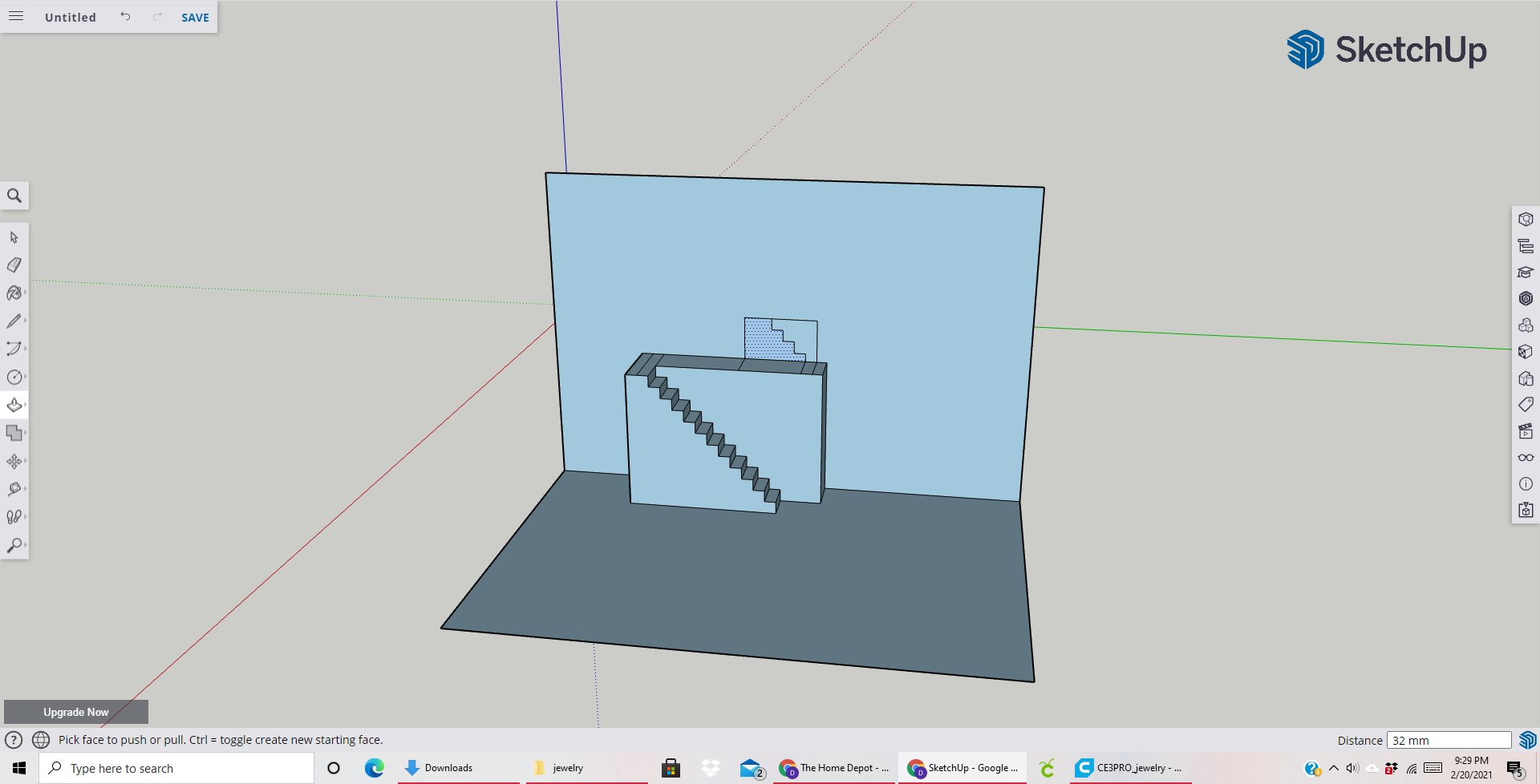Select the Move tool
Image resolution: width=1540 pixels, height=784 pixels.
click(x=14, y=461)
